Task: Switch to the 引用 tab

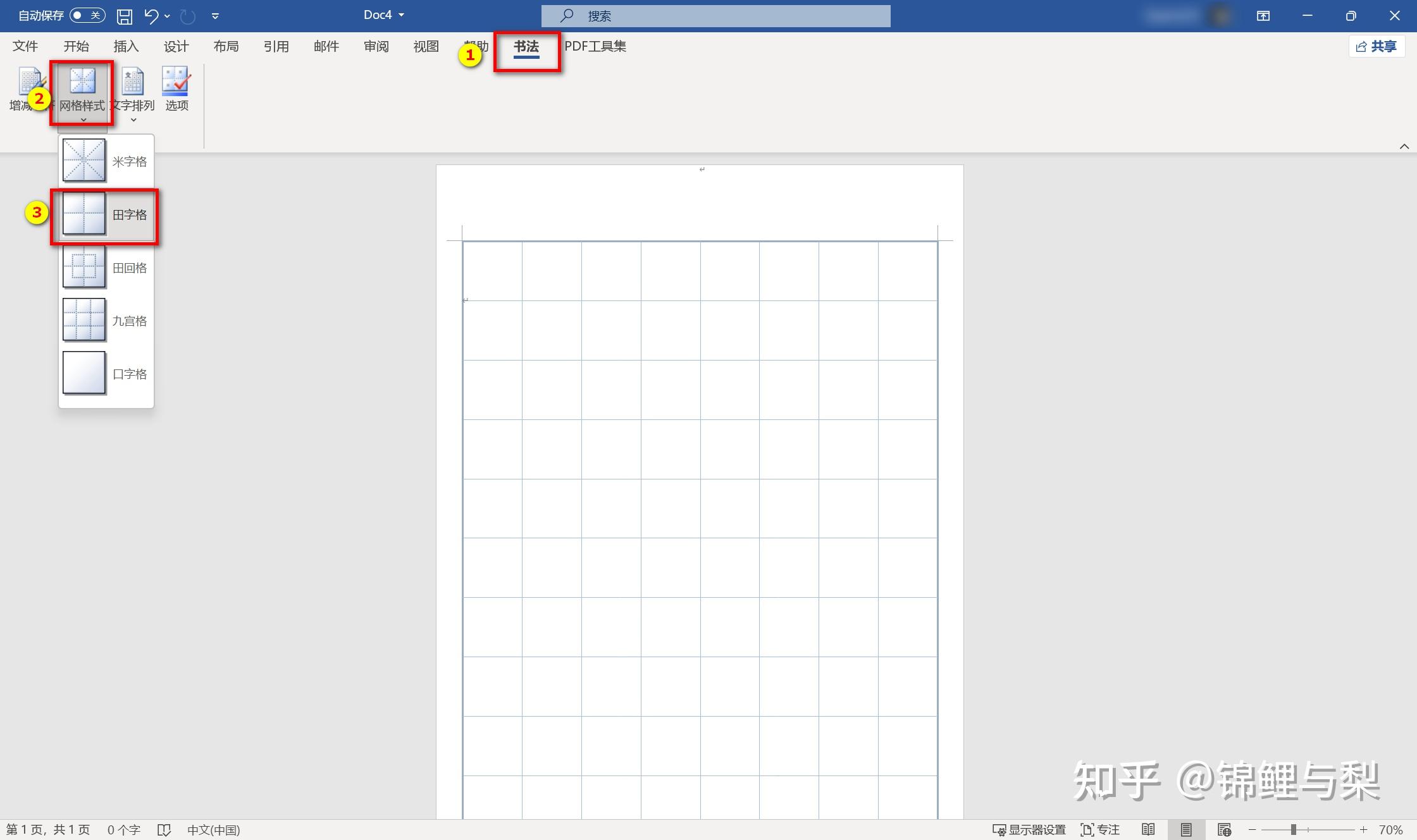Action: [276, 46]
